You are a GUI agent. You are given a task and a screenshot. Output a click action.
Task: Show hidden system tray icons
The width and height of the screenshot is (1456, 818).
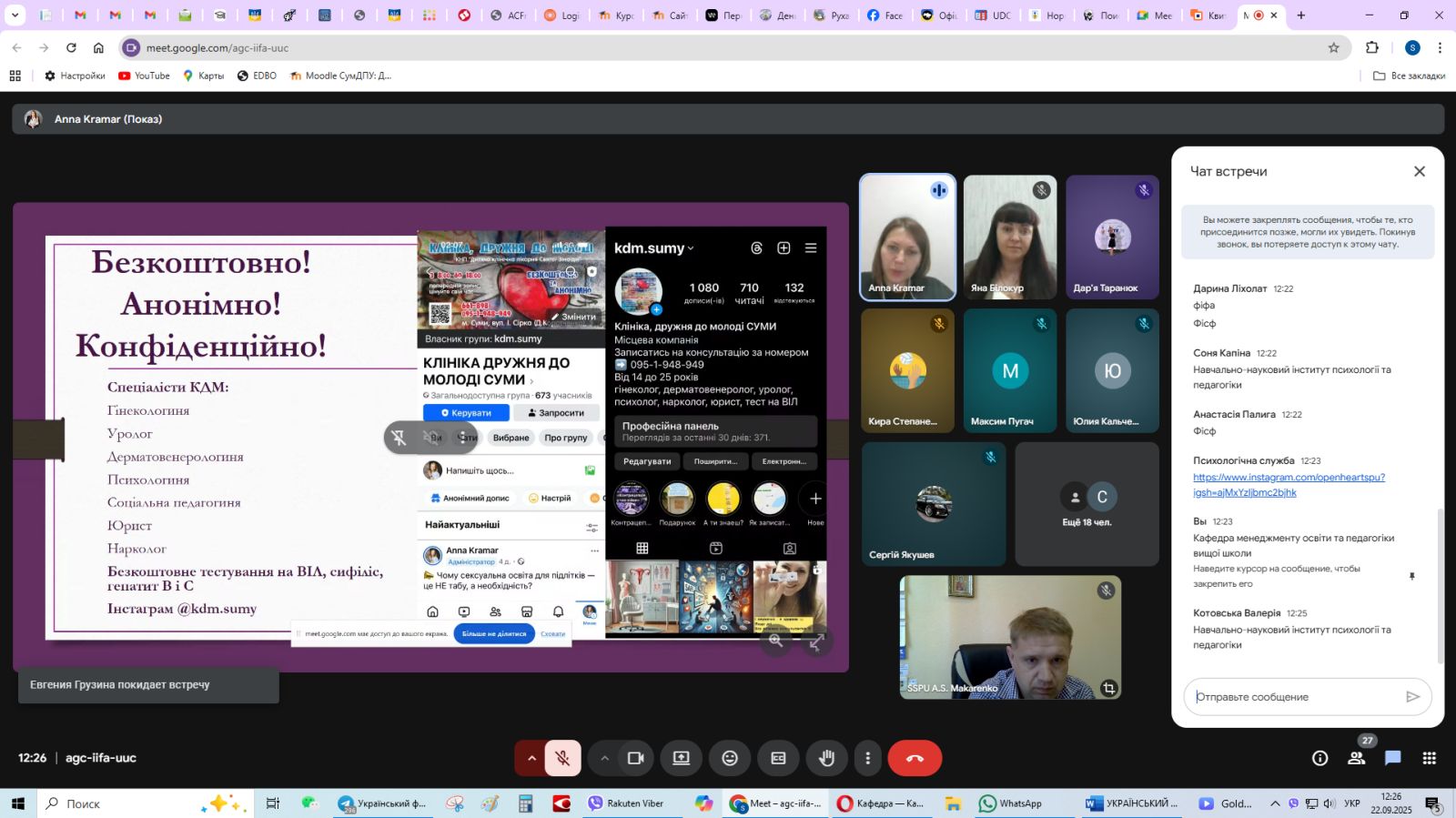click(x=1275, y=803)
